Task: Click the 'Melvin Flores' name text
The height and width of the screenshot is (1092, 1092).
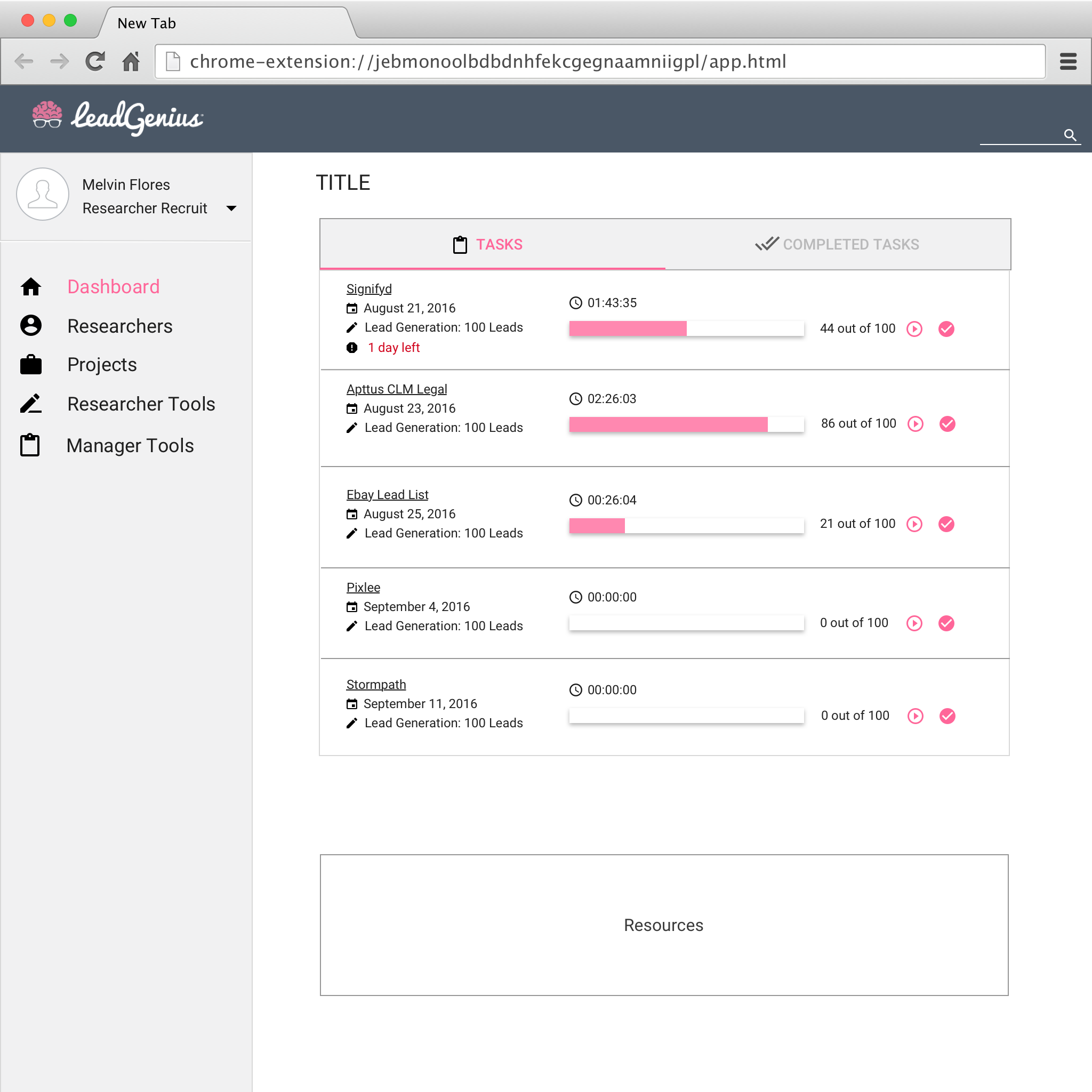Action: click(x=126, y=185)
